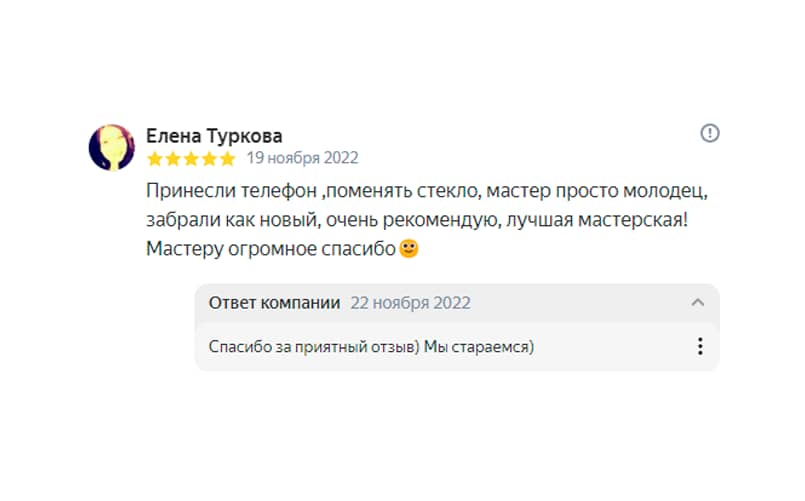Click the words Мы стараемся in reply
The image size is (805, 501).
(479, 347)
